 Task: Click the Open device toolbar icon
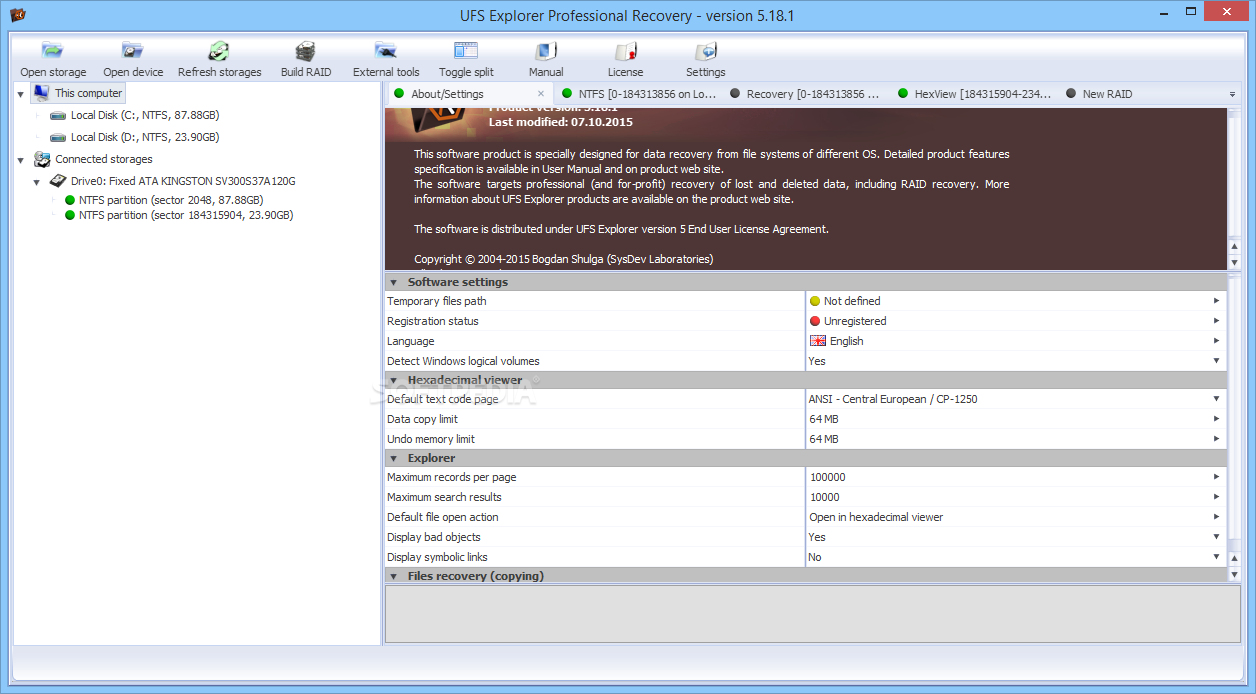[133, 51]
